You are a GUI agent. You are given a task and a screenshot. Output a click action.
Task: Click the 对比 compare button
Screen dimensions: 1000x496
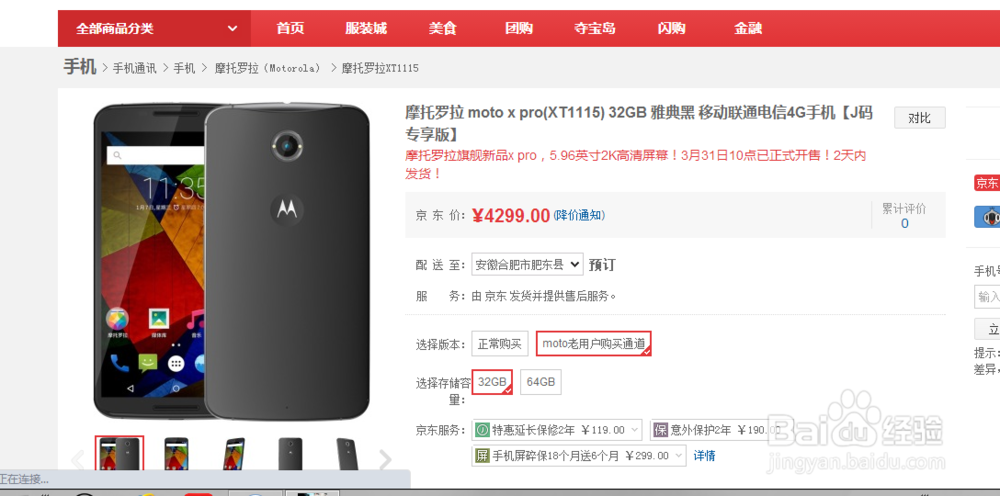[920, 118]
